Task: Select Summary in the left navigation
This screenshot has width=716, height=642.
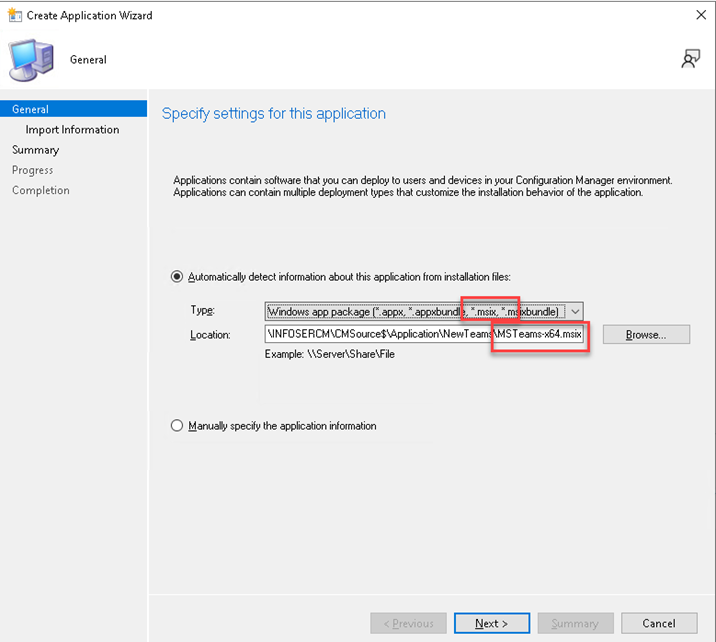Action: pyautogui.click(x=36, y=150)
